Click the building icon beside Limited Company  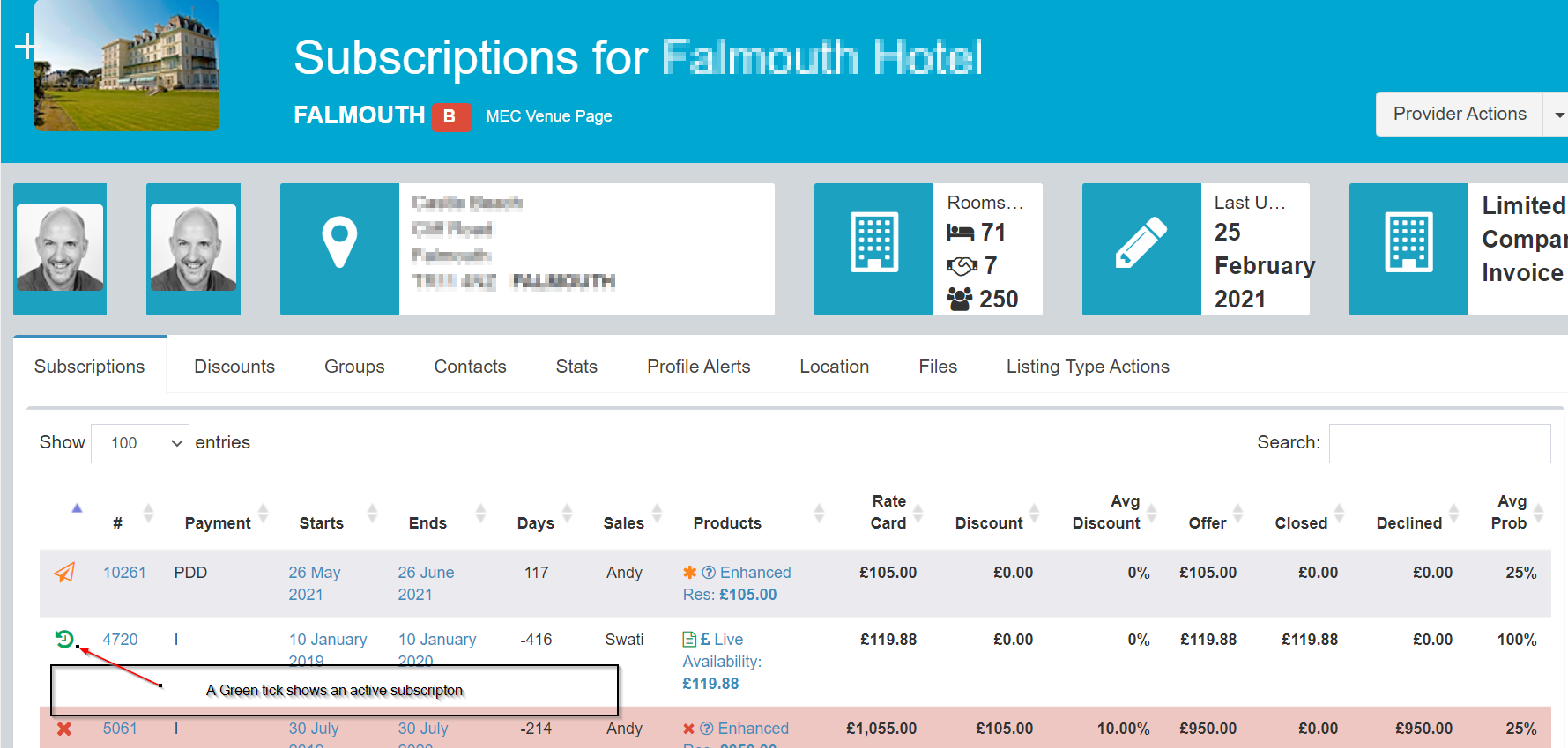click(x=1408, y=241)
